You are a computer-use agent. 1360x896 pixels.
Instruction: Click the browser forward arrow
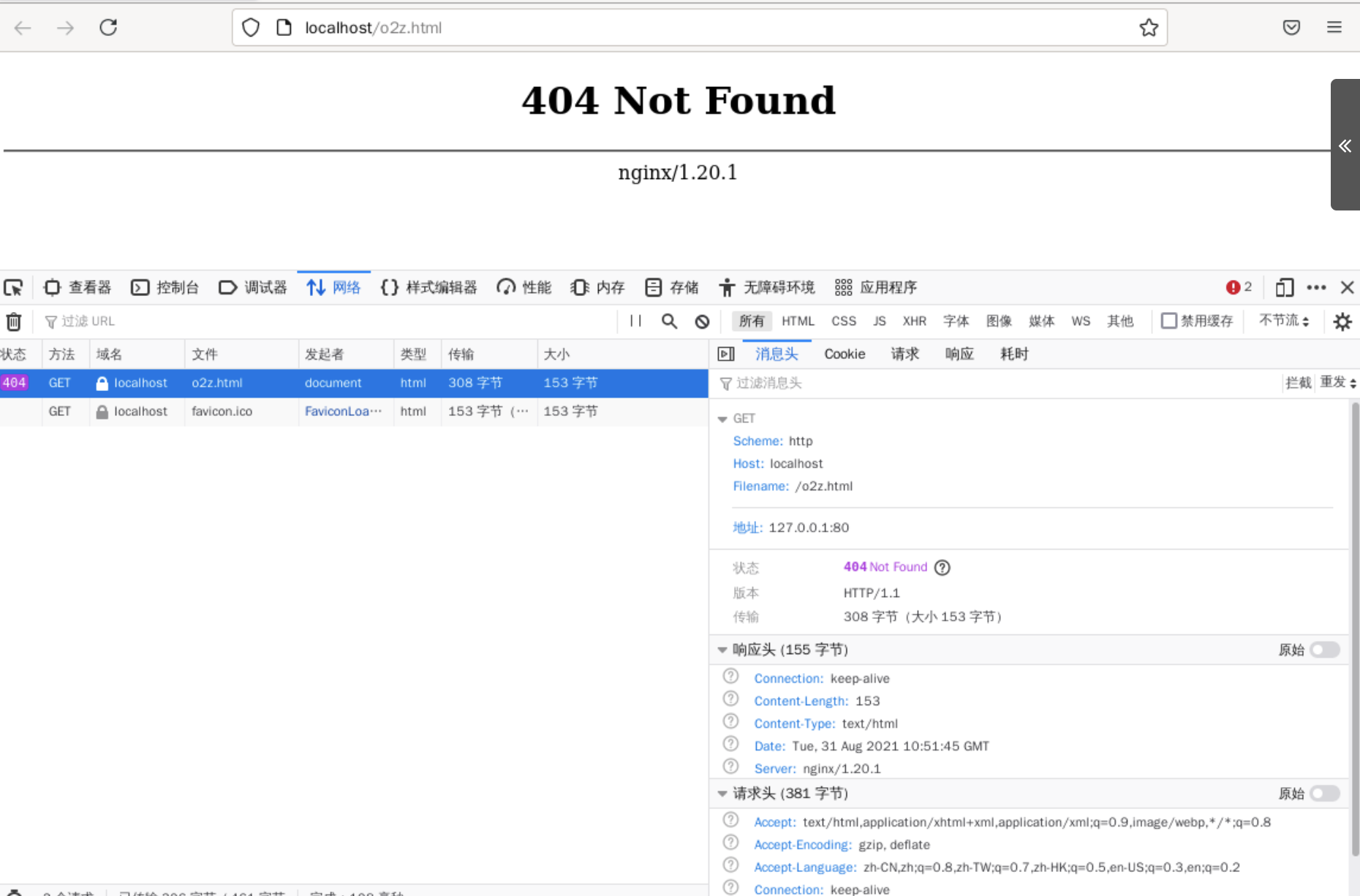66,28
